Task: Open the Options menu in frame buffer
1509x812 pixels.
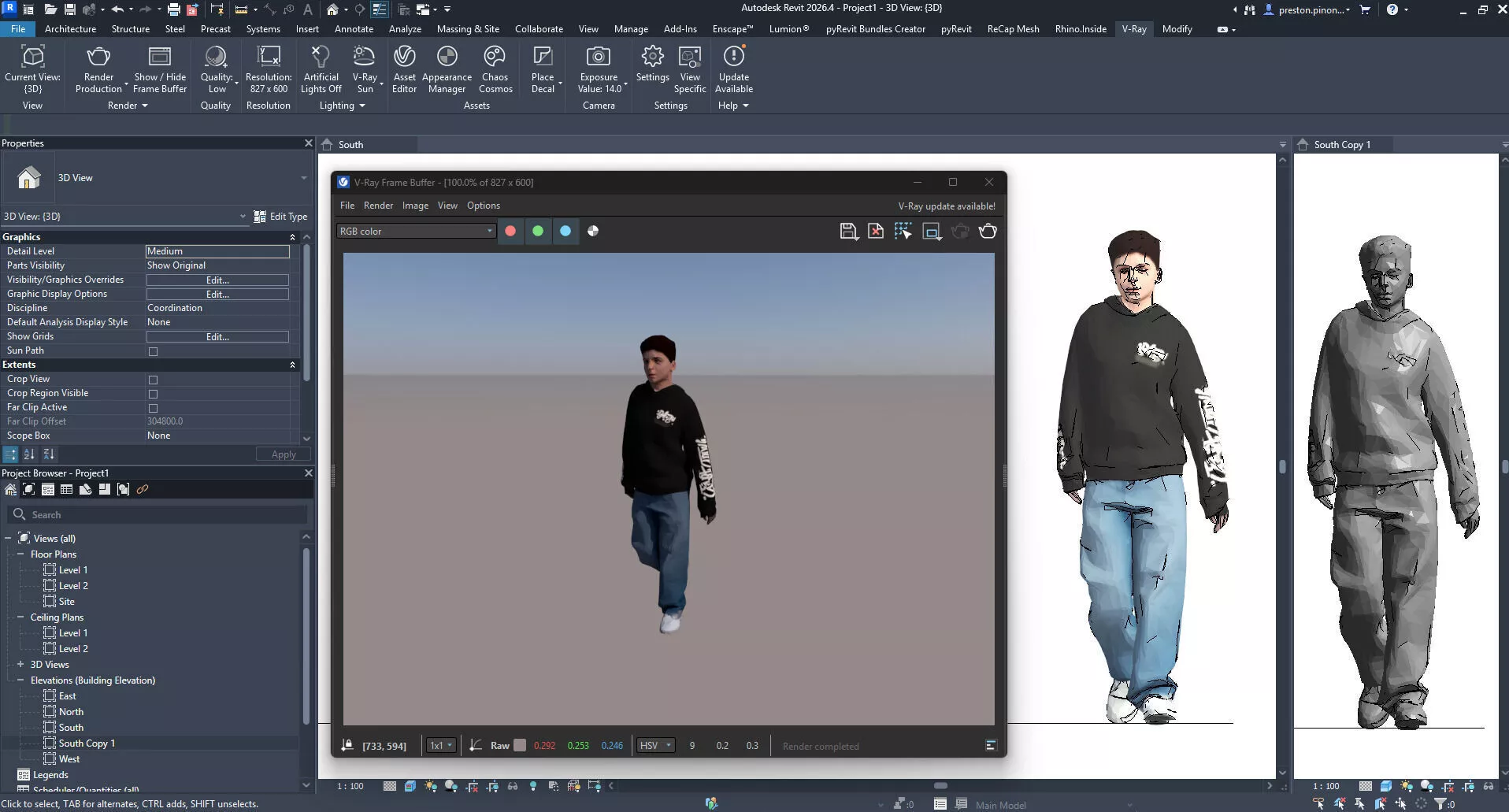Action: 483,206
